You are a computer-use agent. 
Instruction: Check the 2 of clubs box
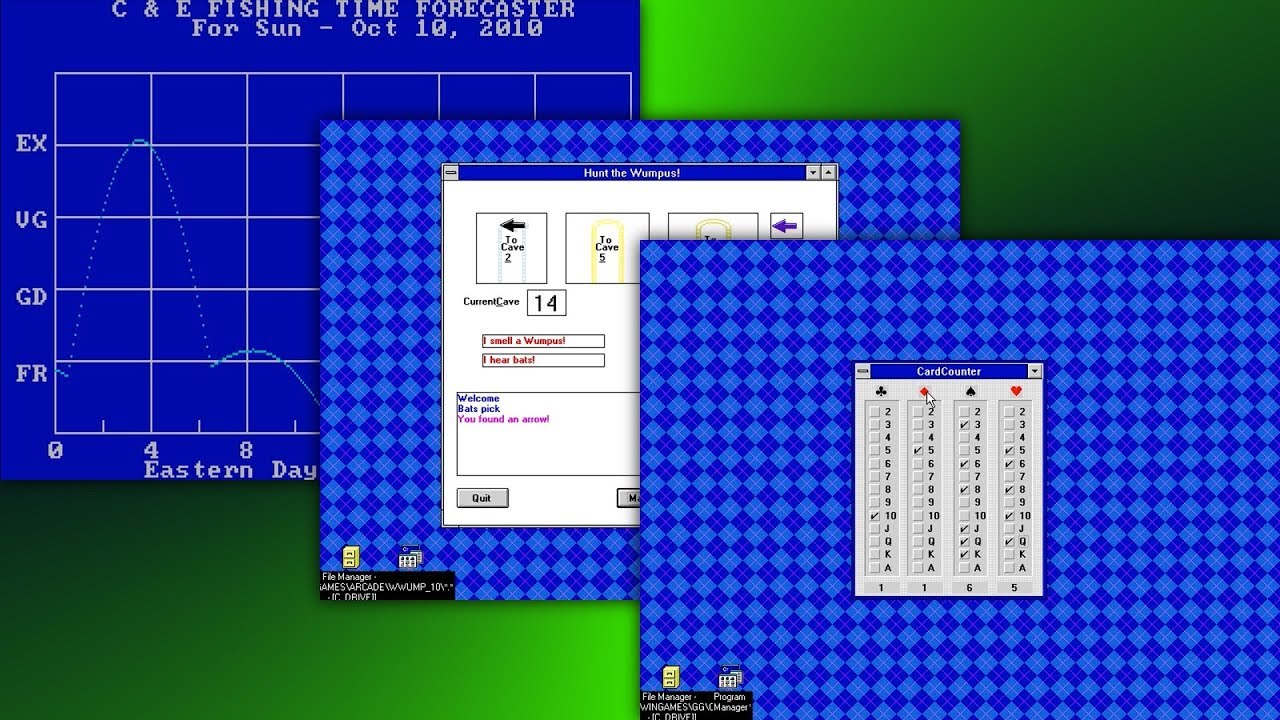click(x=875, y=412)
